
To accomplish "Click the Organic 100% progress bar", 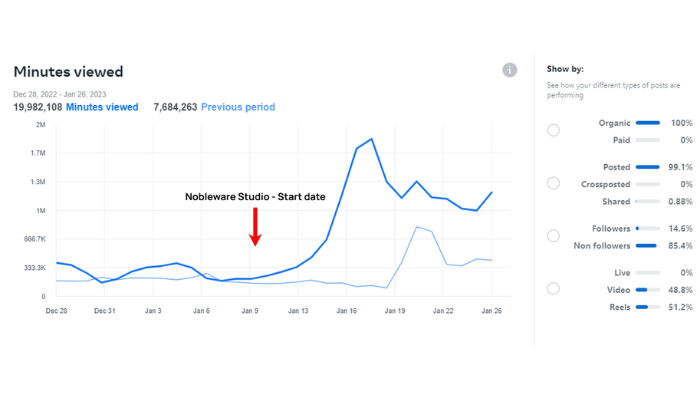I will 648,123.
